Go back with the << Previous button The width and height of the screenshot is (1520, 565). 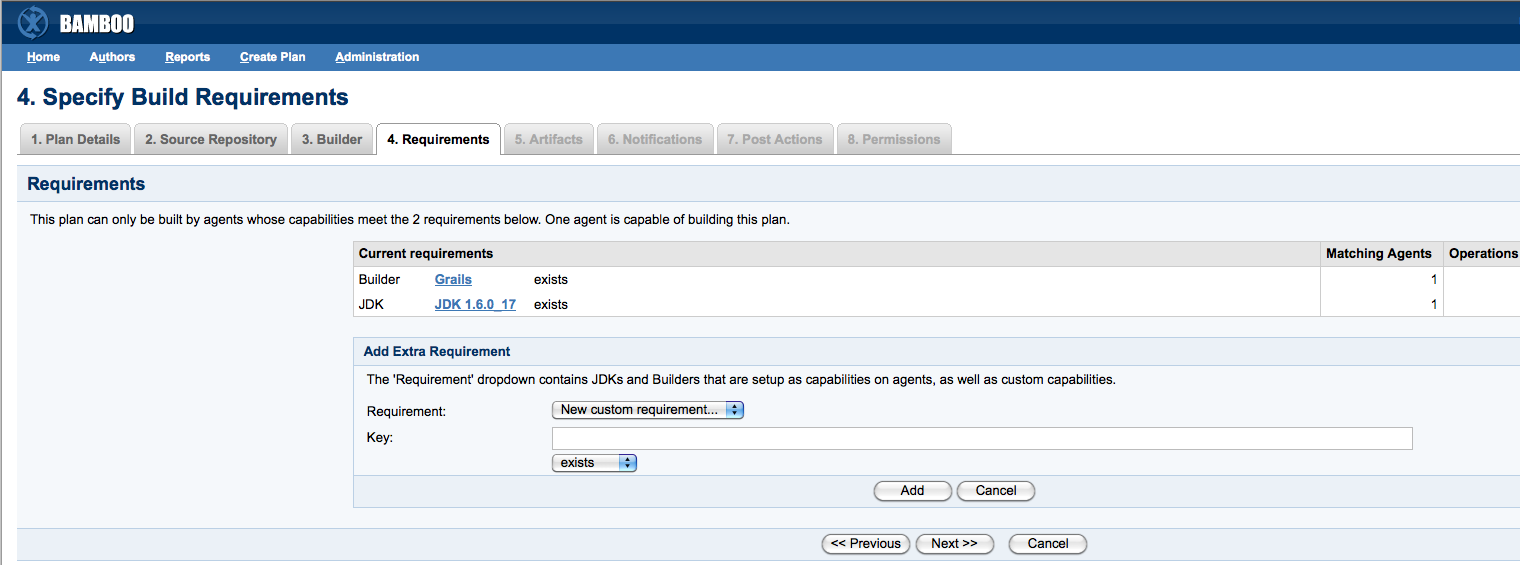coord(865,544)
